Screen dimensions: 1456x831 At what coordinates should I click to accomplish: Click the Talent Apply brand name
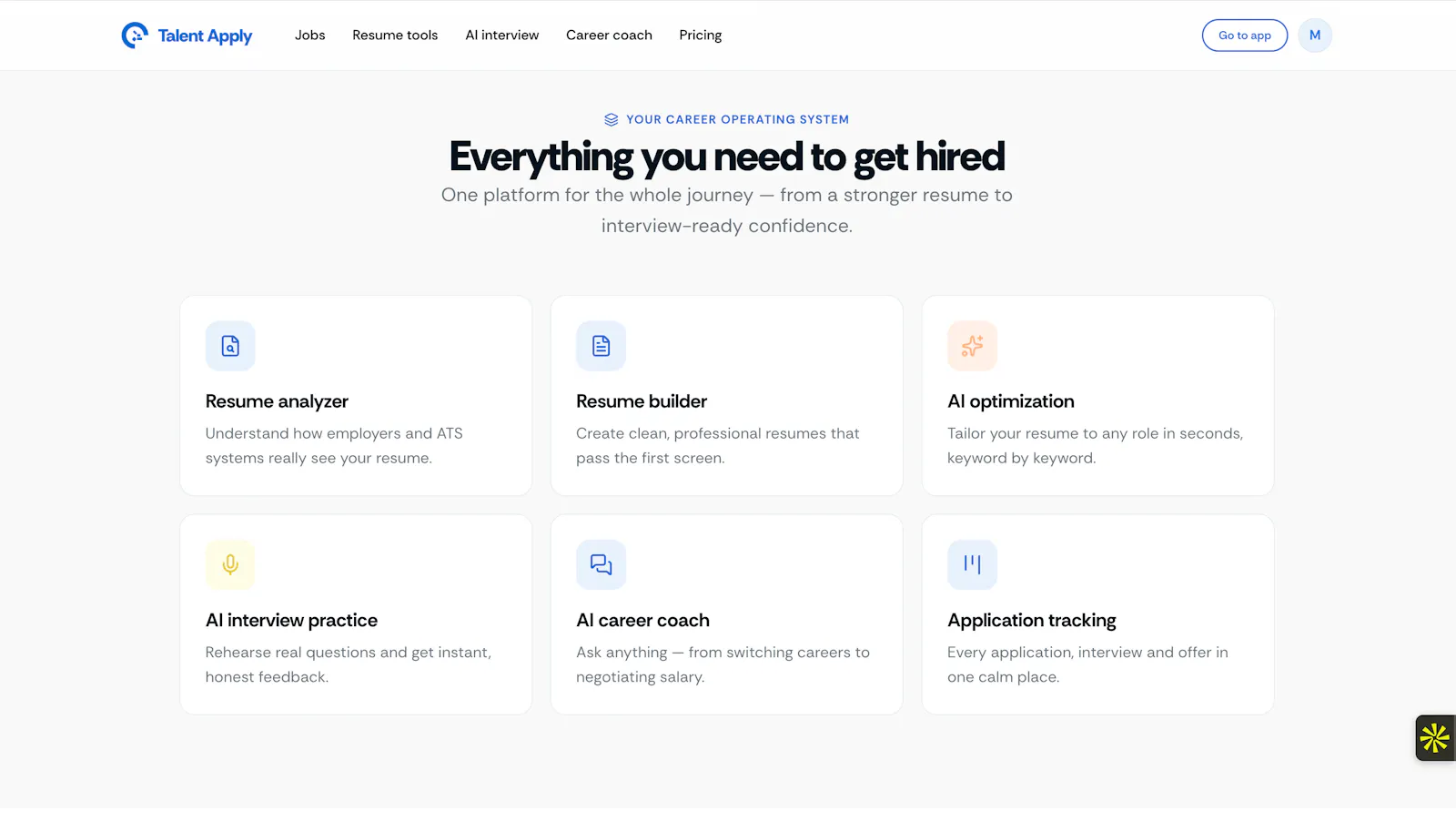coord(205,36)
